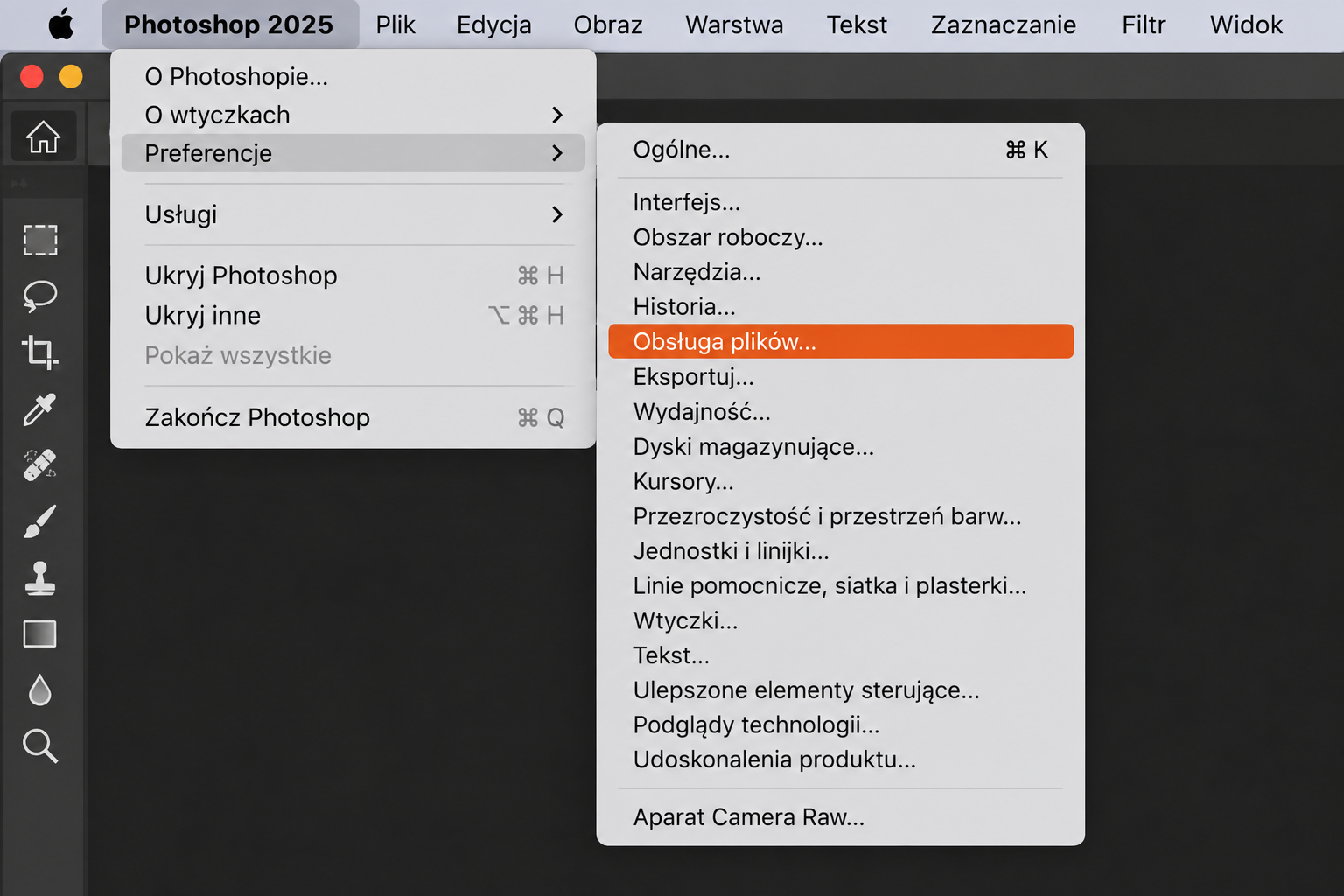Open the Obraz menu
Viewport: 1344px width, 896px height.
[608, 24]
